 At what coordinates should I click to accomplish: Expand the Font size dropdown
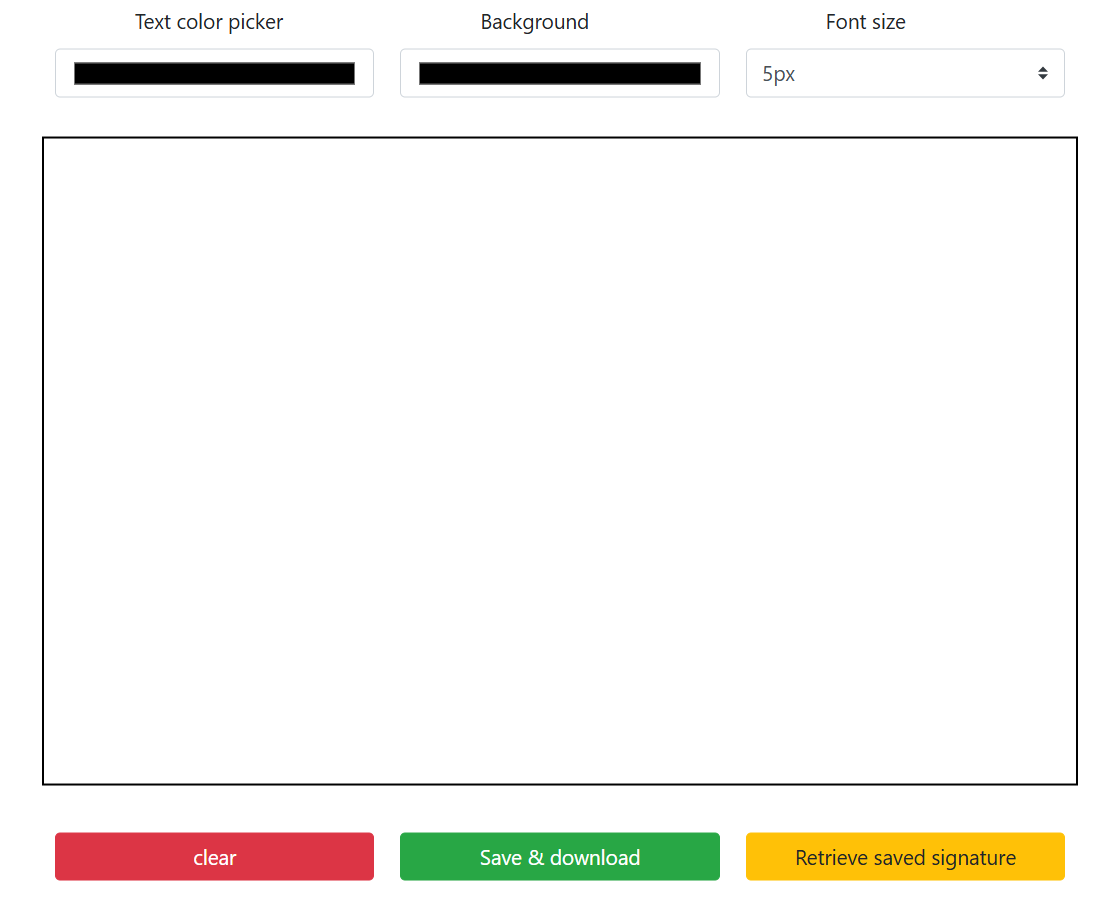click(x=905, y=73)
